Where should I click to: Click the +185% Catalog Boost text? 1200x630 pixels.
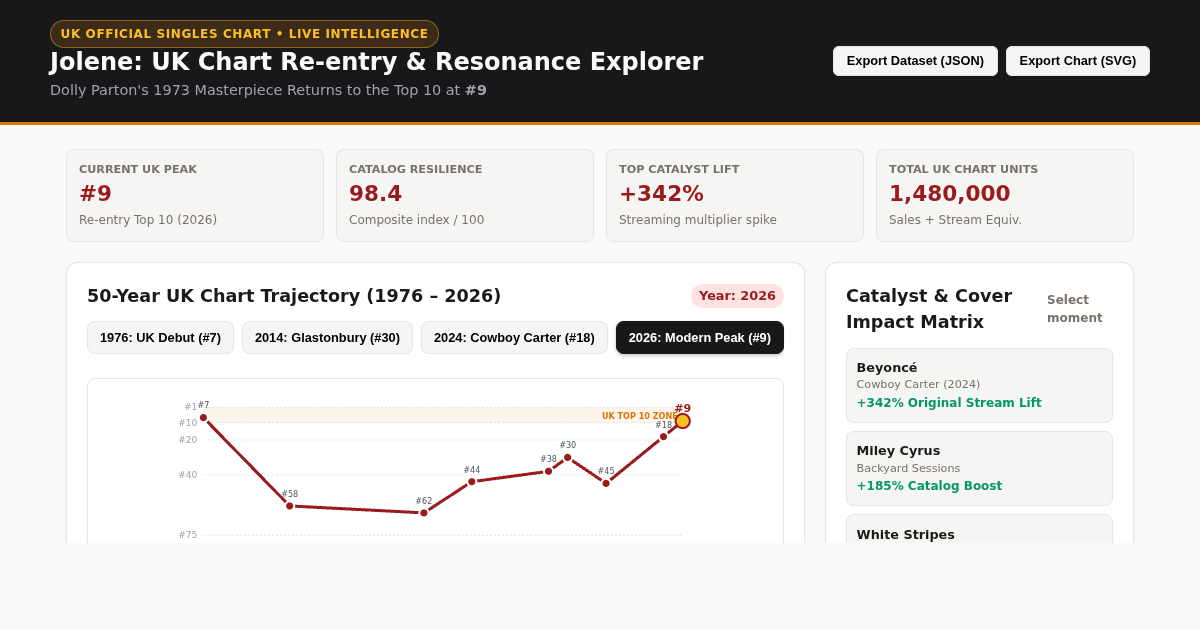[x=929, y=486]
